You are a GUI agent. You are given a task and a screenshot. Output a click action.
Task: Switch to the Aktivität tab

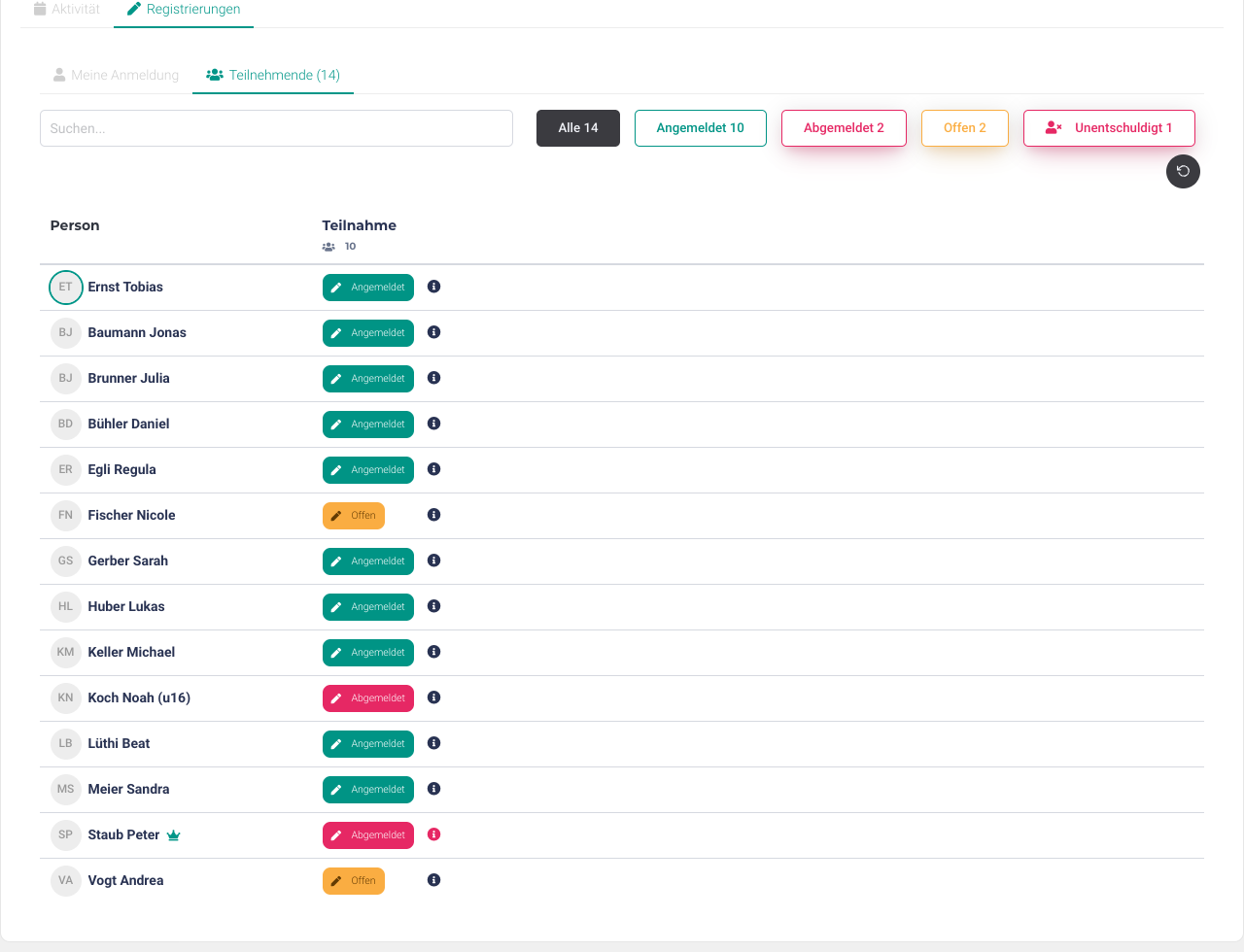pos(67,9)
